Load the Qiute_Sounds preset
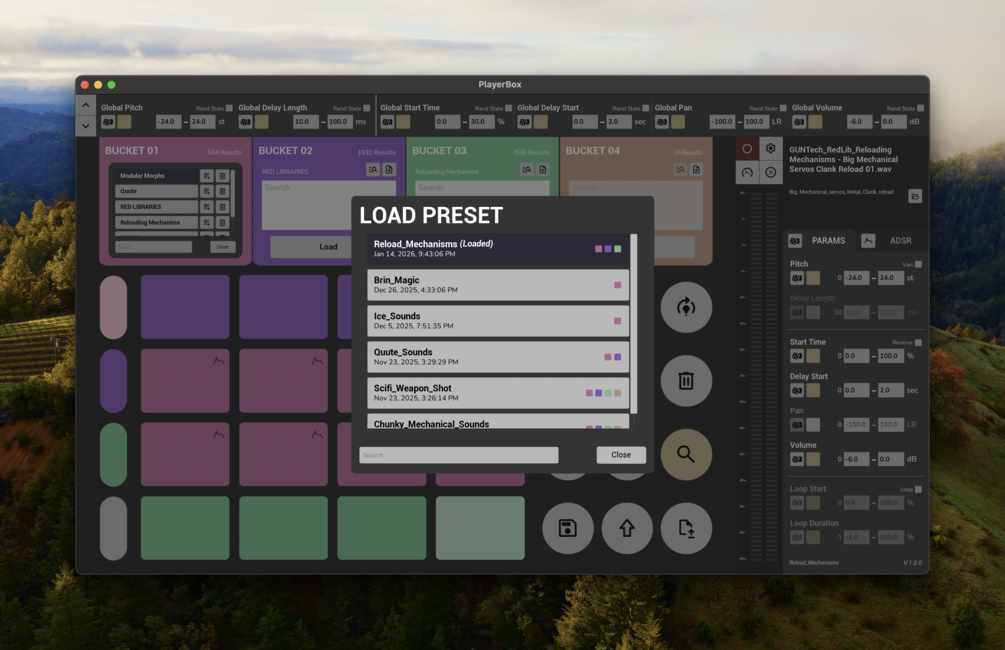This screenshot has height=650, width=1005. click(x=498, y=356)
